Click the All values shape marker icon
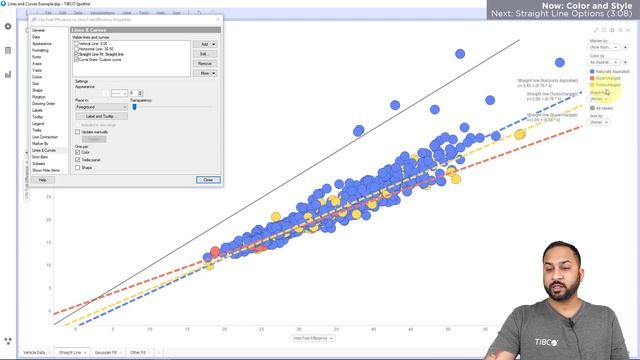The height and width of the screenshot is (360, 640). click(592, 108)
